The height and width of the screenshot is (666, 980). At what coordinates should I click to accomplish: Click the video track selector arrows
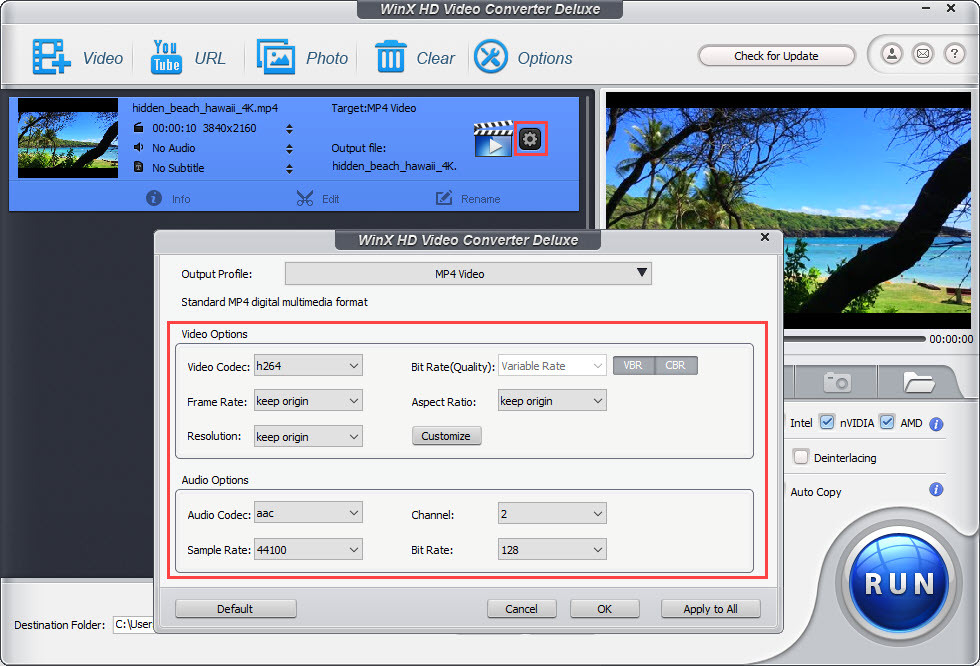289,129
